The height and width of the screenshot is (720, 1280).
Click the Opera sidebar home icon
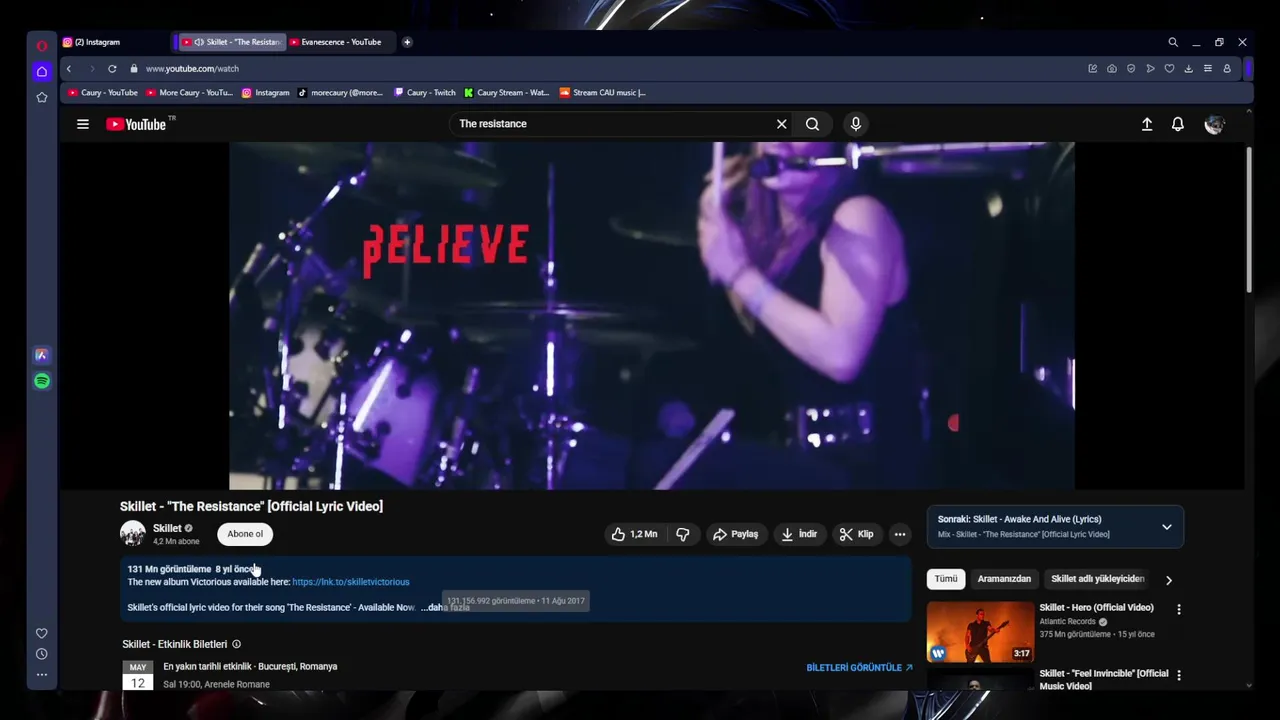click(41, 71)
